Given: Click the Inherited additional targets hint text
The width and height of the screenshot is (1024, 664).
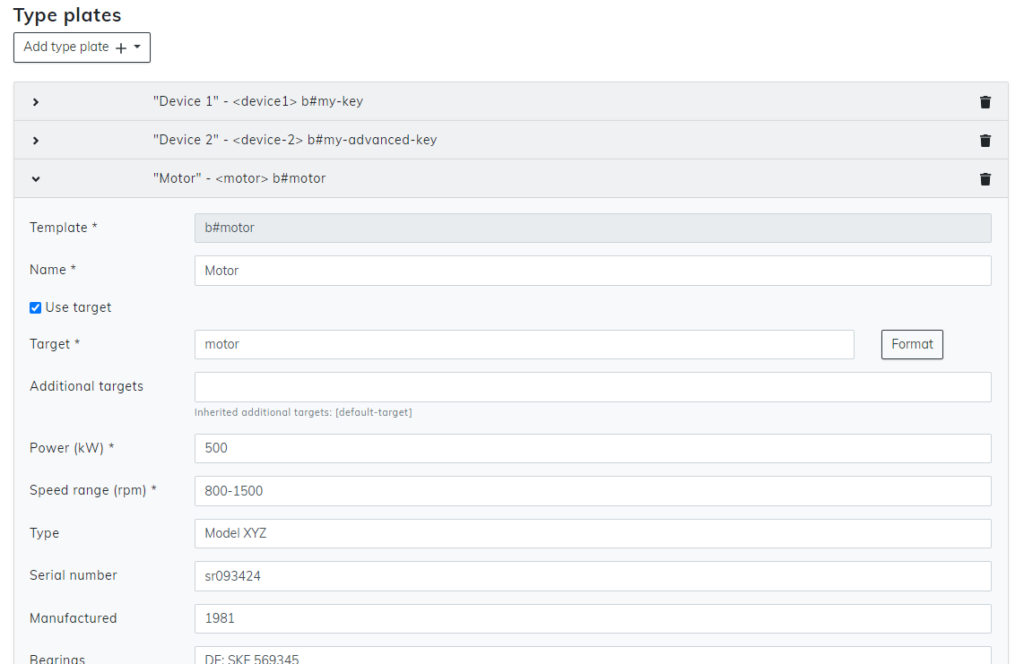Looking at the screenshot, I should pyautogui.click(x=303, y=413).
